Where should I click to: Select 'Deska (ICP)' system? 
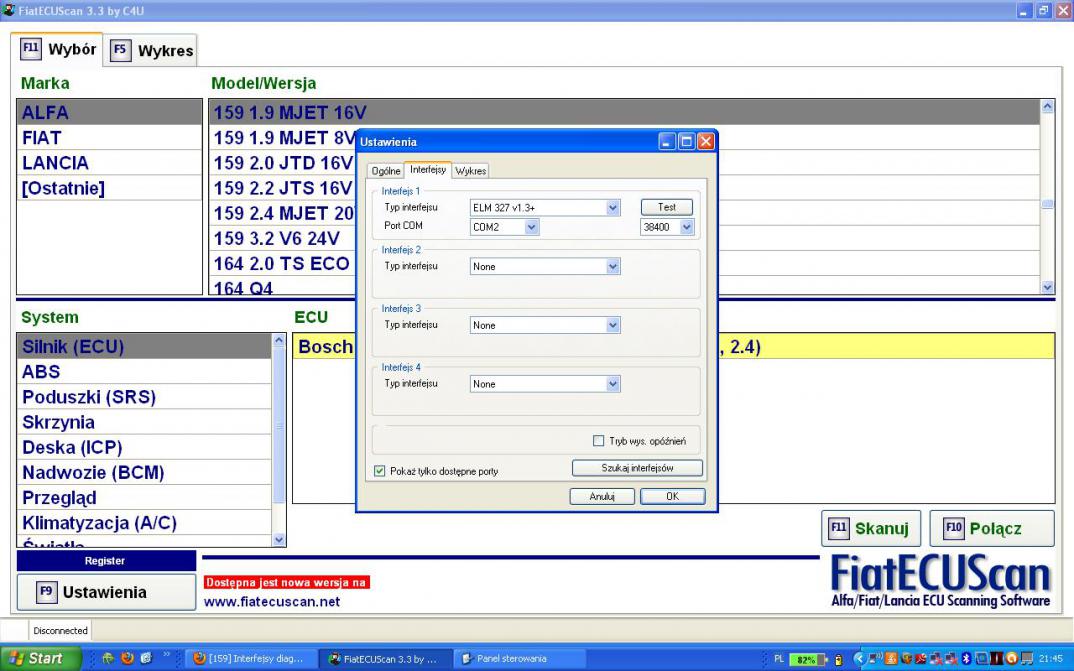tap(145, 447)
